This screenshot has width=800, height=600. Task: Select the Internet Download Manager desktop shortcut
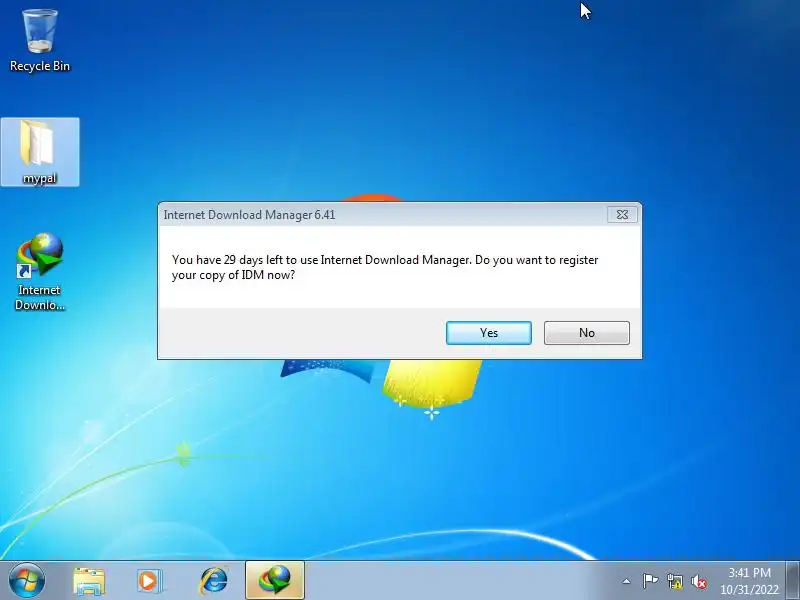pos(40,271)
